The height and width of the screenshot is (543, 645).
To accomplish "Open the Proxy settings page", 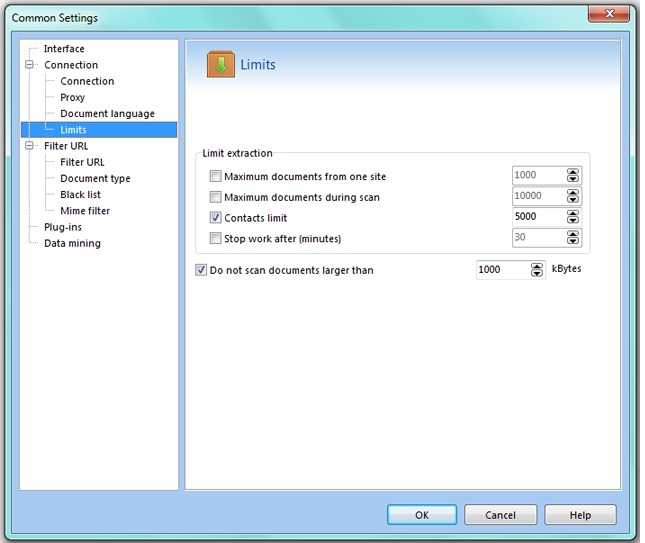I will click(x=72, y=97).
